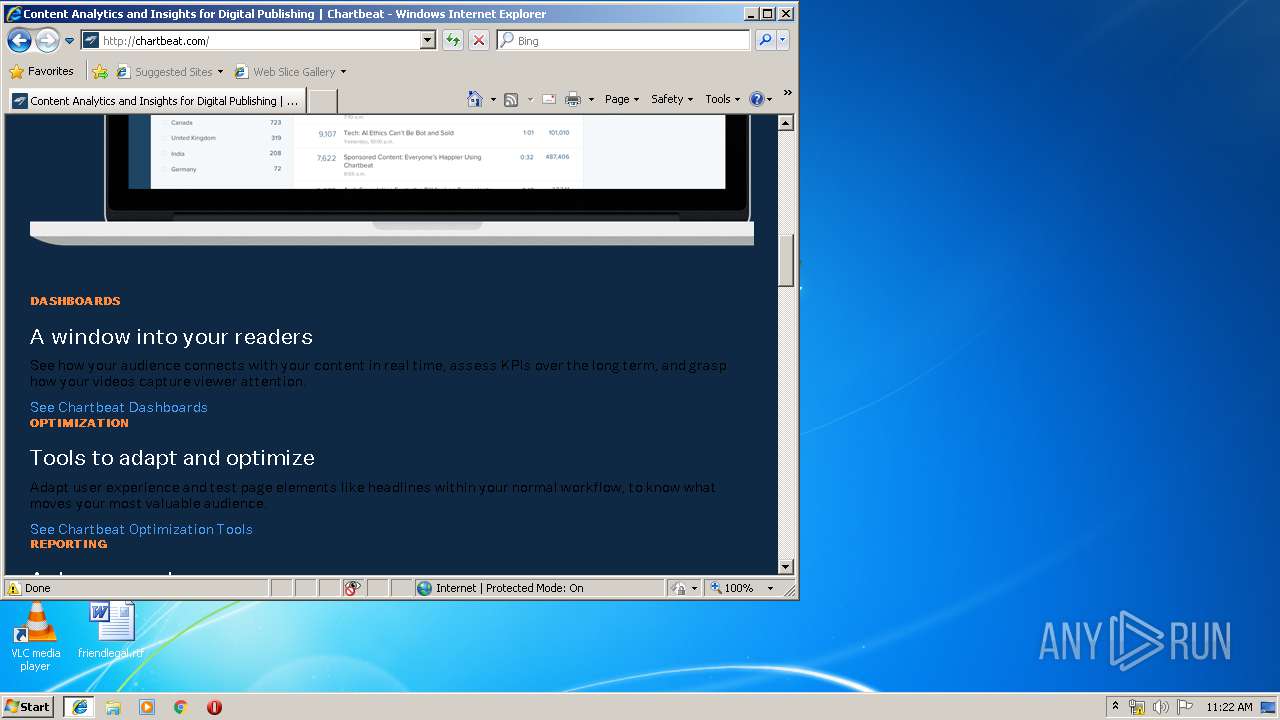Expand the command bar overflow chevron
The image size is (1280, 720).
tap(788, 93)
